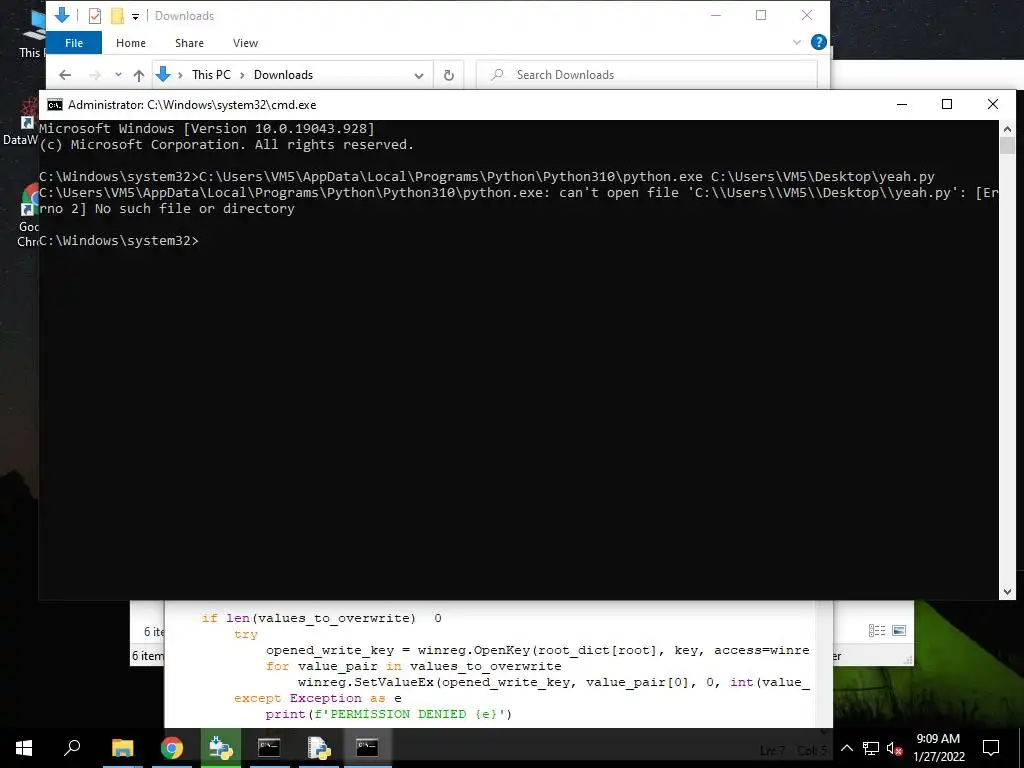The width and height of the screenshot is (1024, 768).
Task: Click the 'No such file or directory' error text
Action: point(195,209)
